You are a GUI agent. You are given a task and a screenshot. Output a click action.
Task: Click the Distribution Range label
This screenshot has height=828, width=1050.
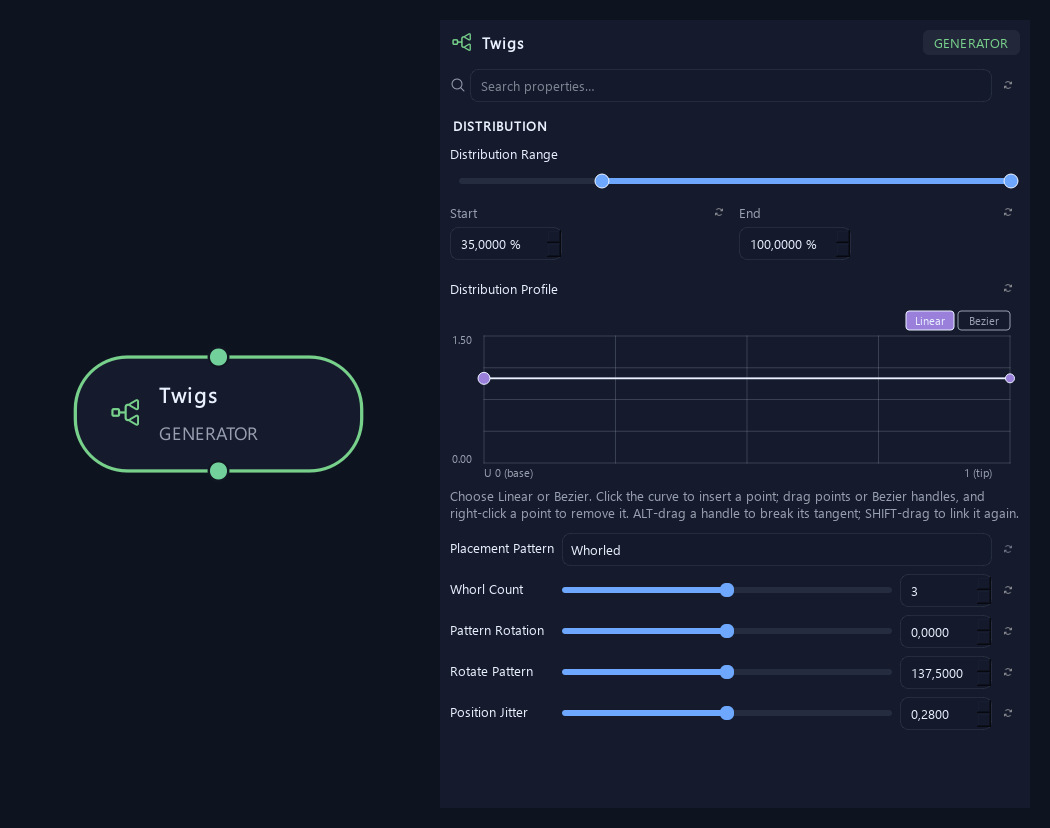pos(504,155)
